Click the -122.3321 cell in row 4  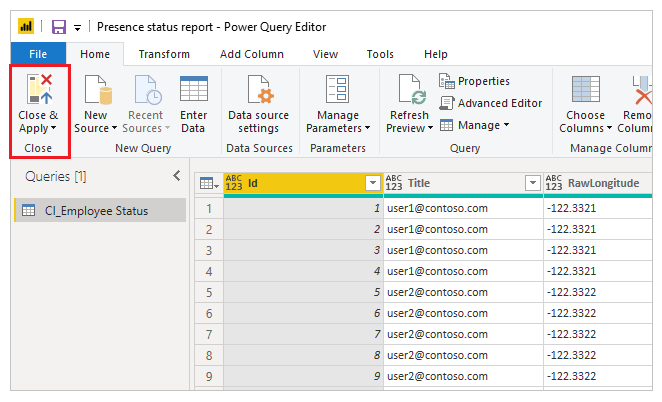coord(598,272)
